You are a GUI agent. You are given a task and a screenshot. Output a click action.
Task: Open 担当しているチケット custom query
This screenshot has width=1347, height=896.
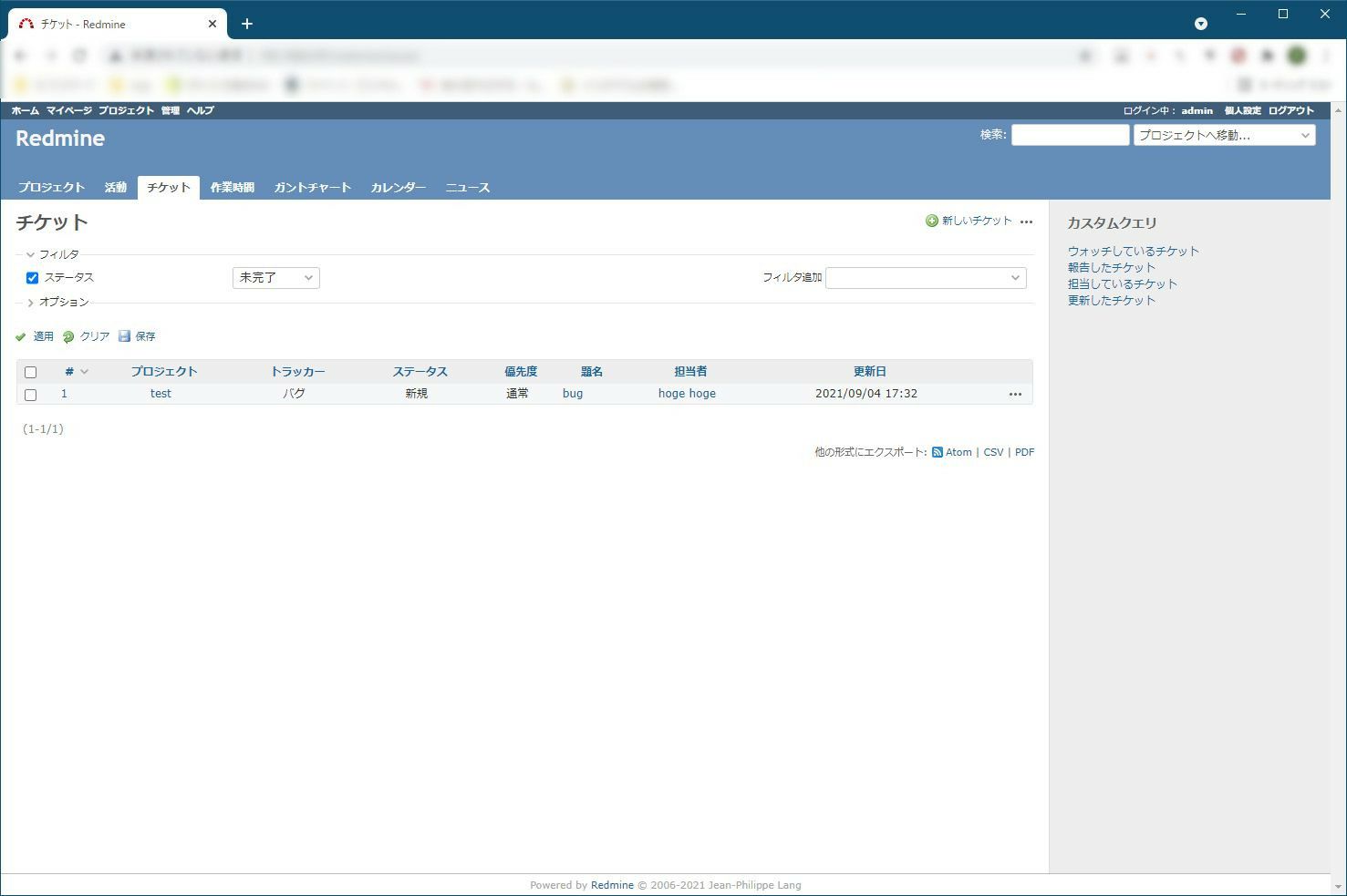[1123, 283]
